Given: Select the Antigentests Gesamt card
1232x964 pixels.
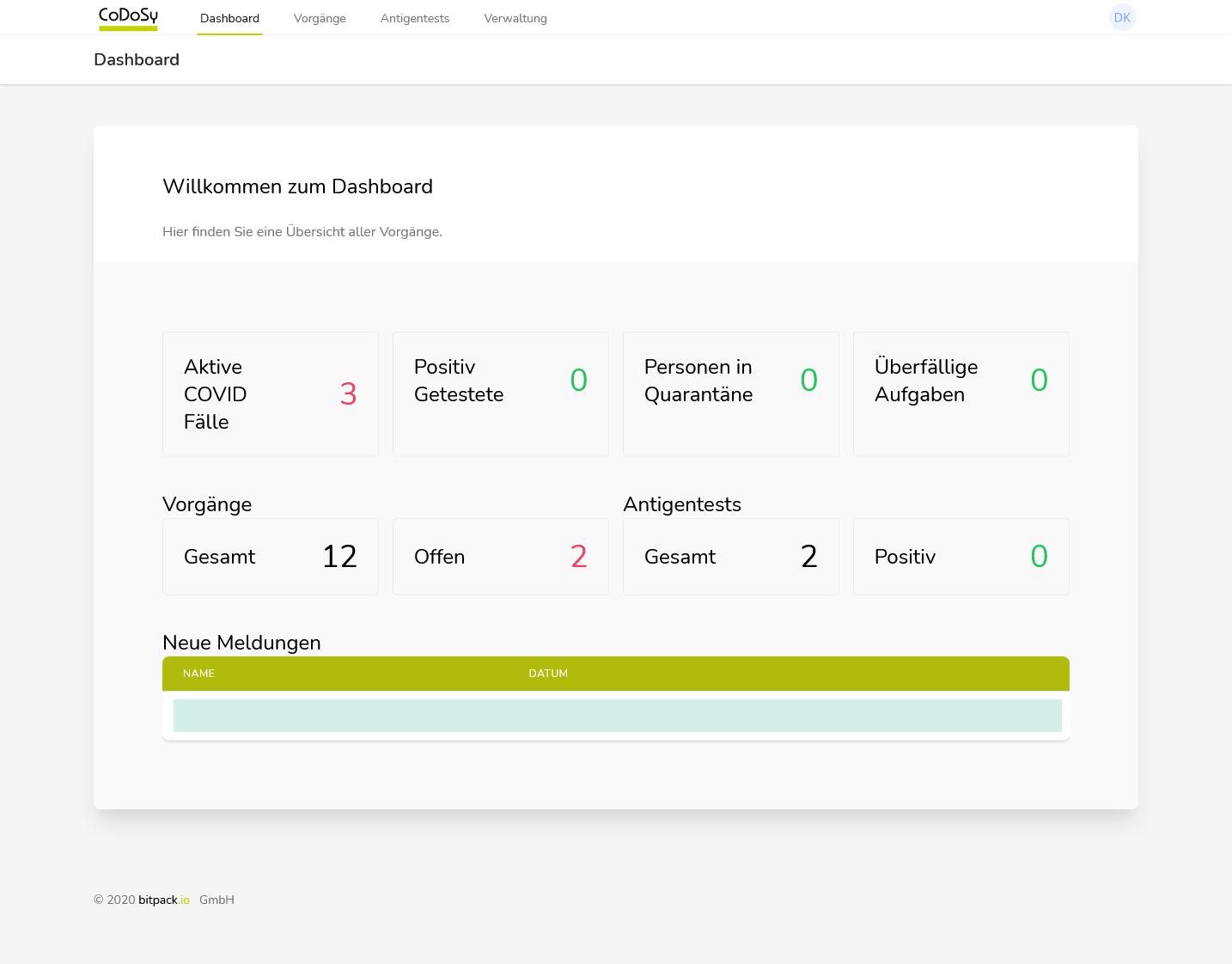Looking at the screenshot, I should [x=730, y=556].
